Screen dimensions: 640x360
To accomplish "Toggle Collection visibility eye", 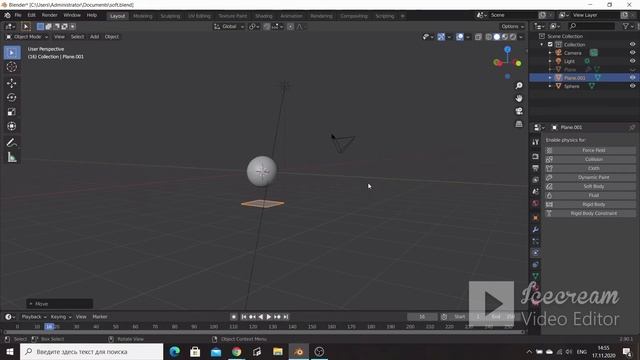I will point(632,44).
